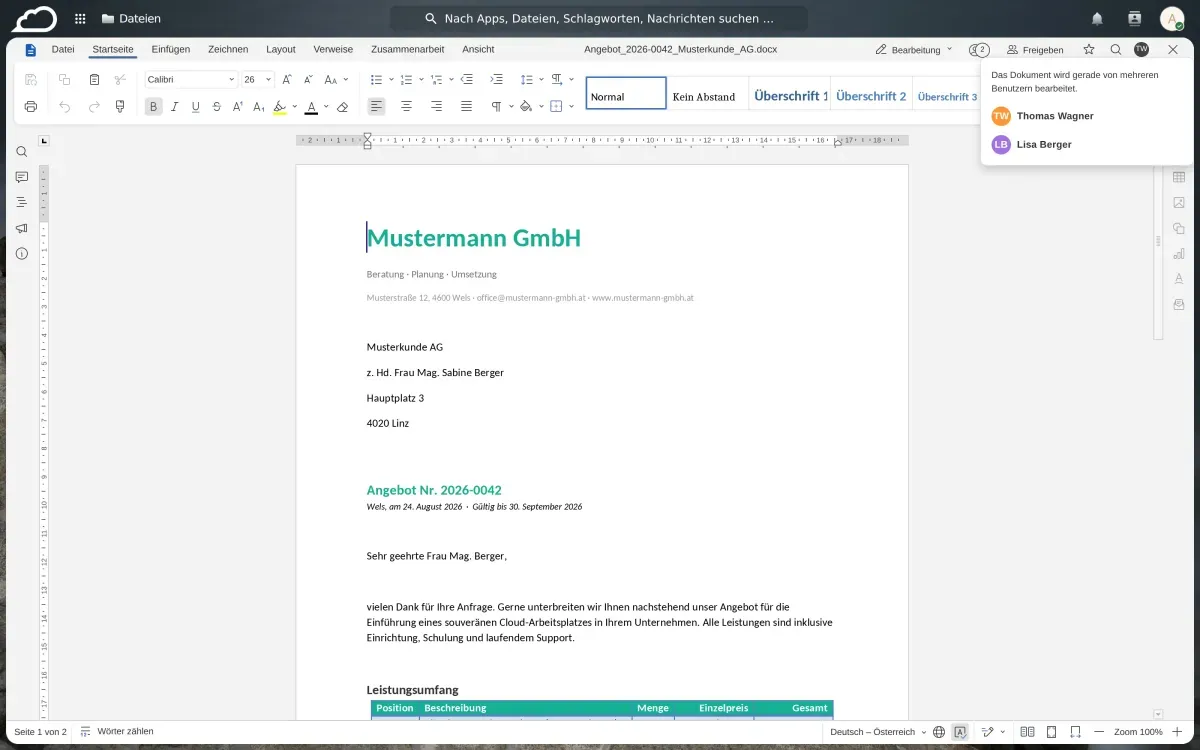Click Wörter zählen in the status bar

click(117, 732)
